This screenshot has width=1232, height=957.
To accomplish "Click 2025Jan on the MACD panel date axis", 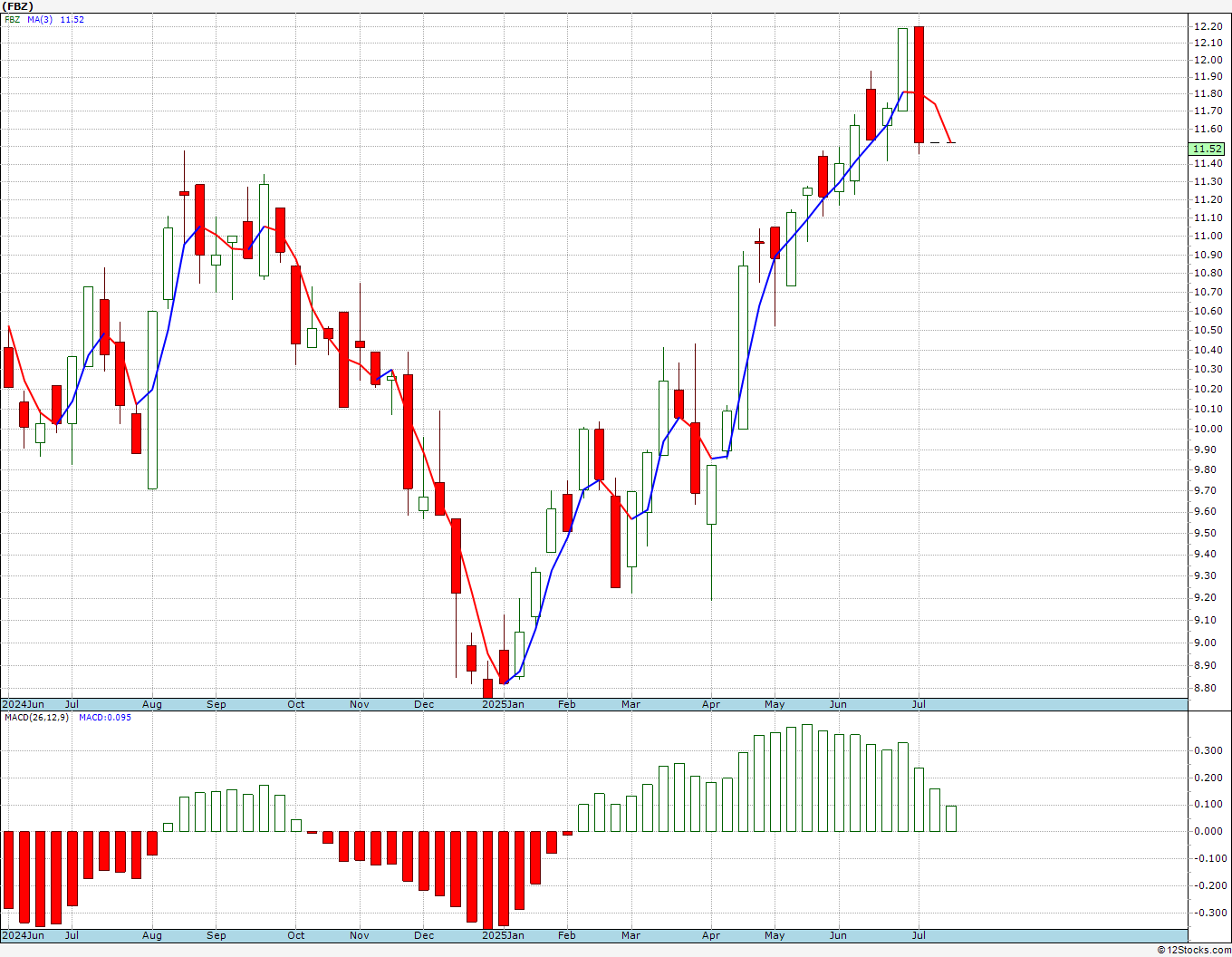I will pos(503,935).
